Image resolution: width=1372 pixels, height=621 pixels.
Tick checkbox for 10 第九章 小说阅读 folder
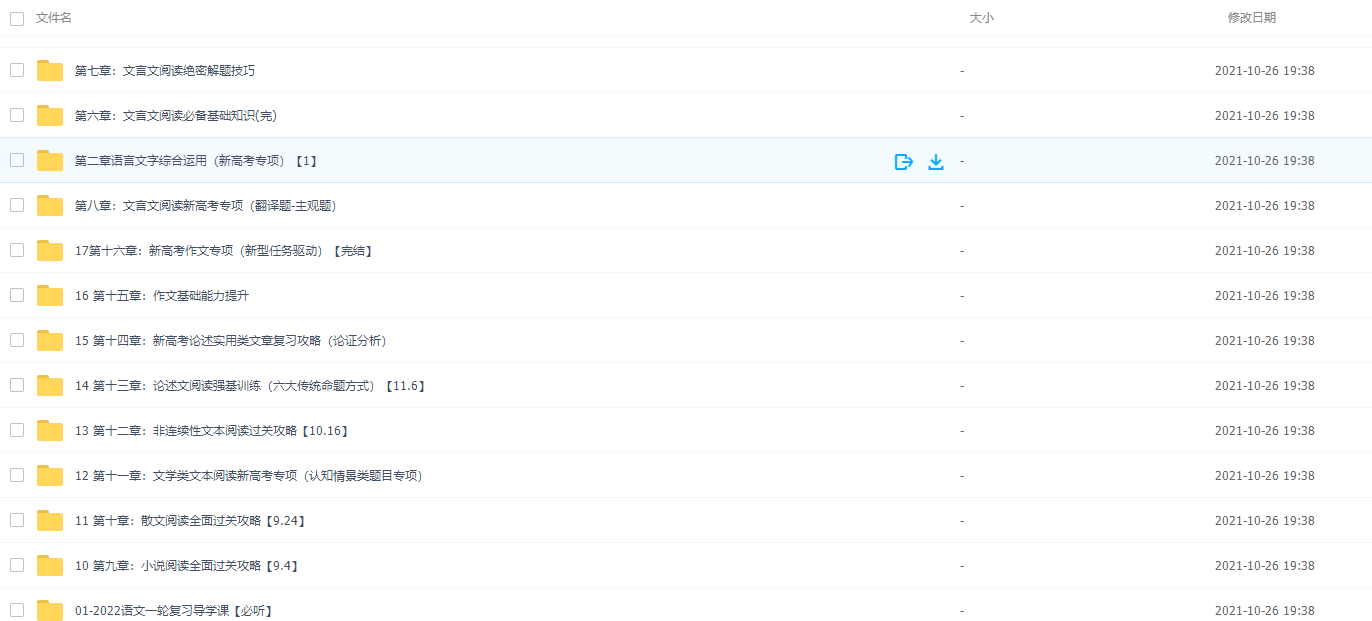(x=17, y=565)
